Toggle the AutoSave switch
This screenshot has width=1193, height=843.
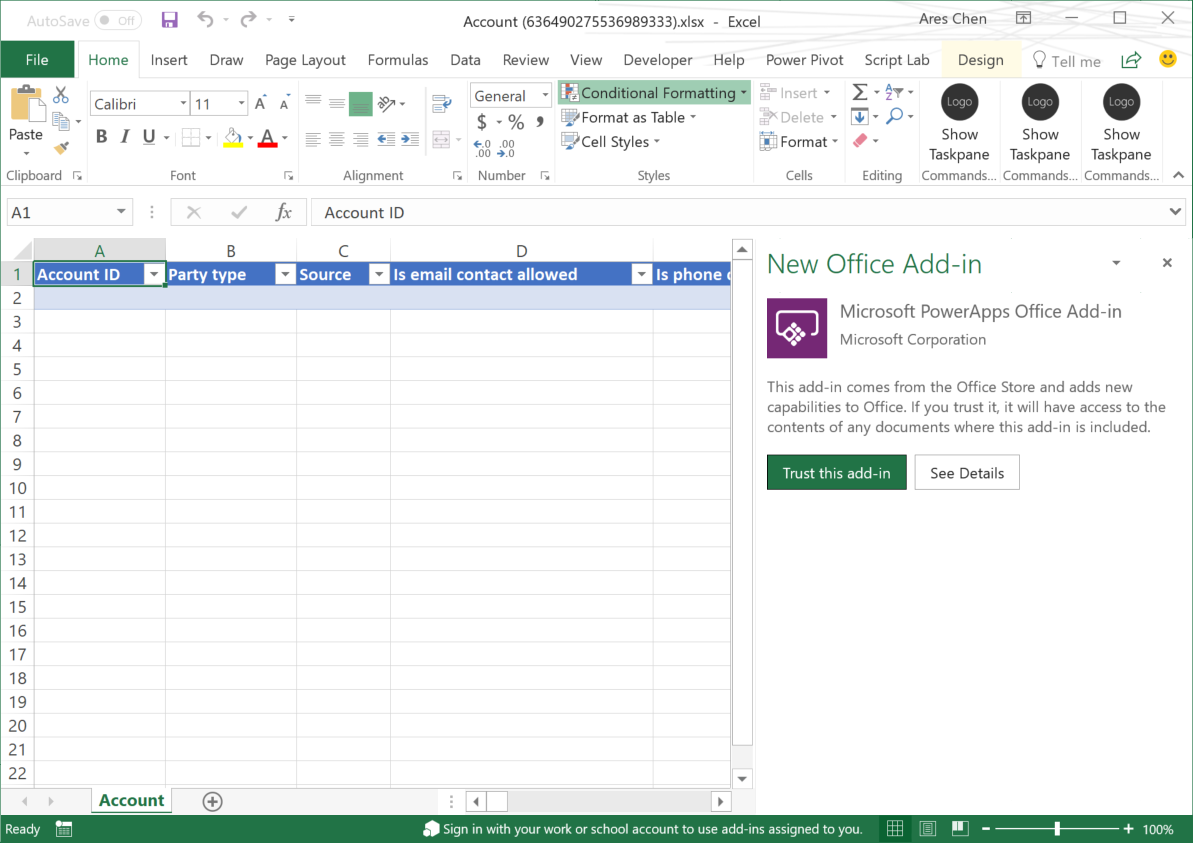[x=117, y=20]
